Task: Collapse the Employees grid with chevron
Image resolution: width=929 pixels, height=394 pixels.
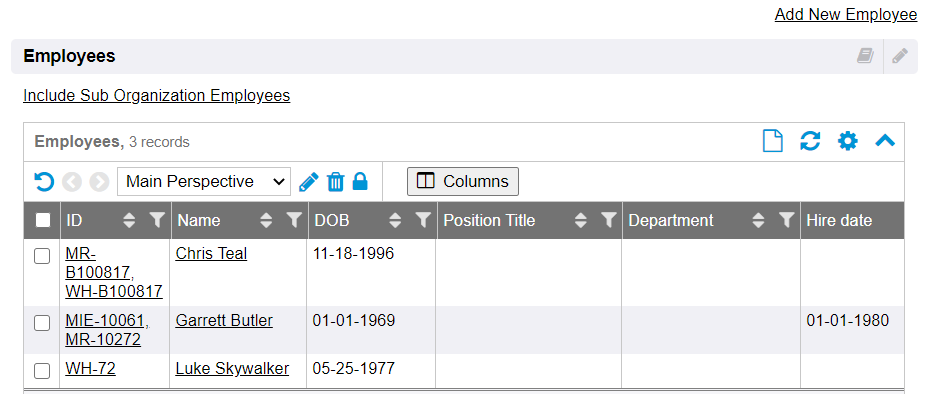Action: click(x=885, y=141)
